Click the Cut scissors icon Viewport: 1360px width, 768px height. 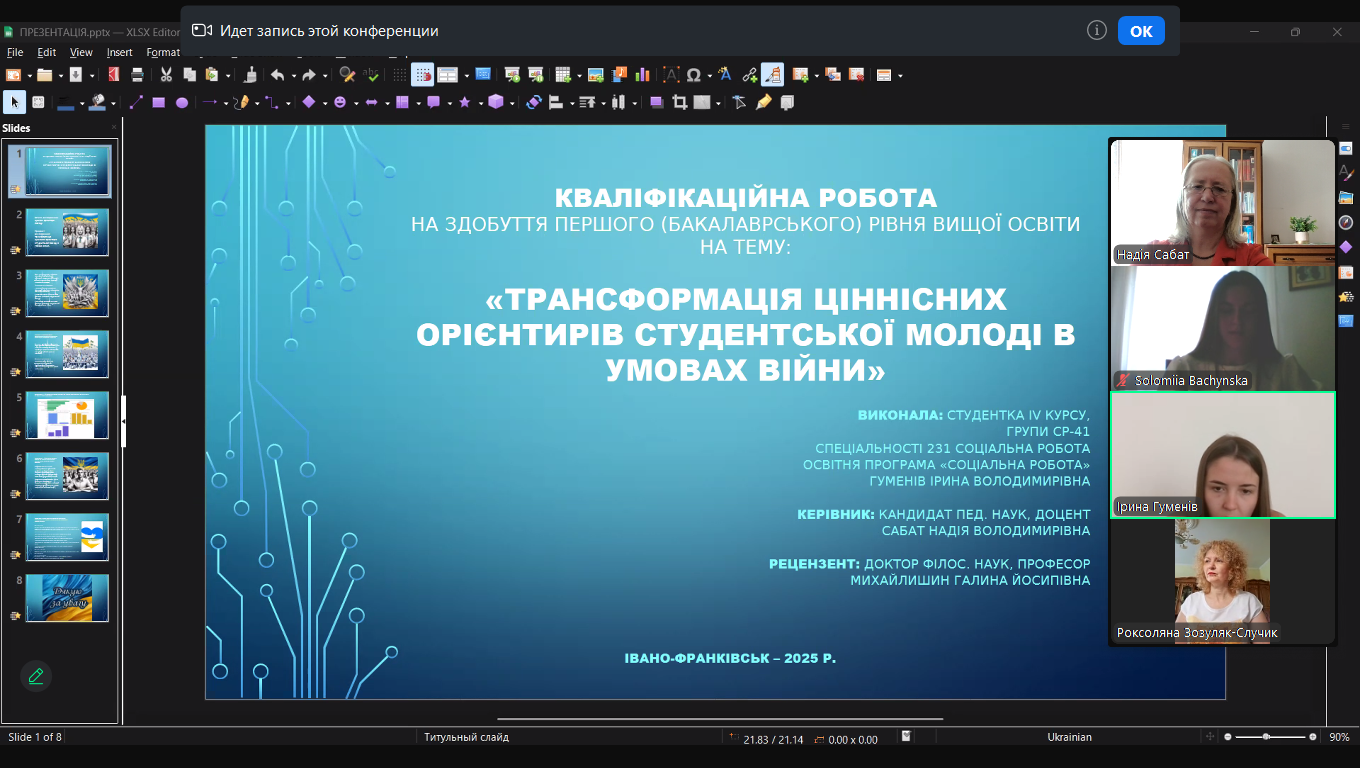[x=166, y=75]
